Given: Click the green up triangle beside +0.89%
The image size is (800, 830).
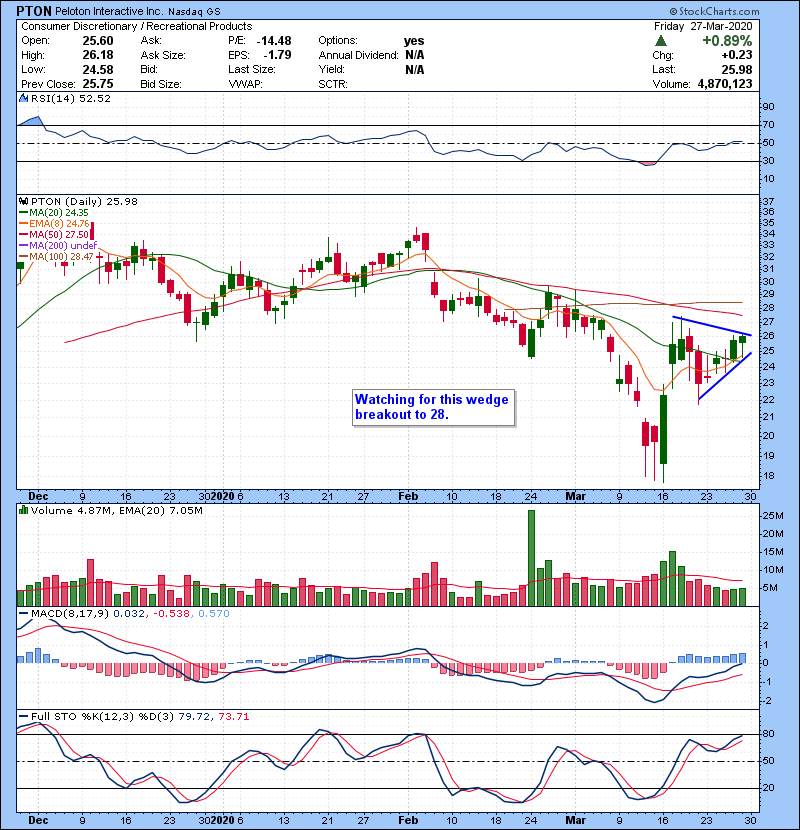Looking at the screenshot, I should 661,41.
